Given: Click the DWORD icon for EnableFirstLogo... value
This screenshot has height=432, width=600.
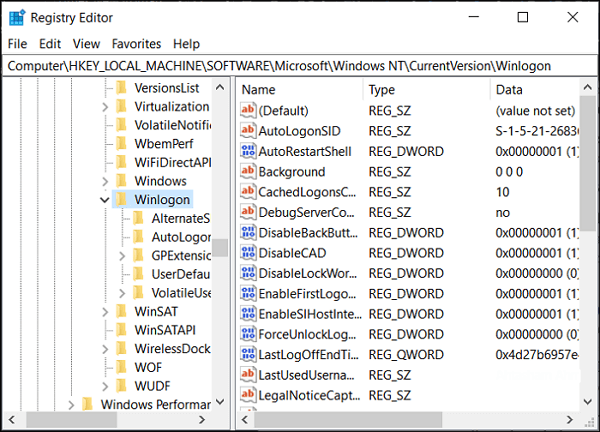Looking at the screenshot, I should 248,293.
